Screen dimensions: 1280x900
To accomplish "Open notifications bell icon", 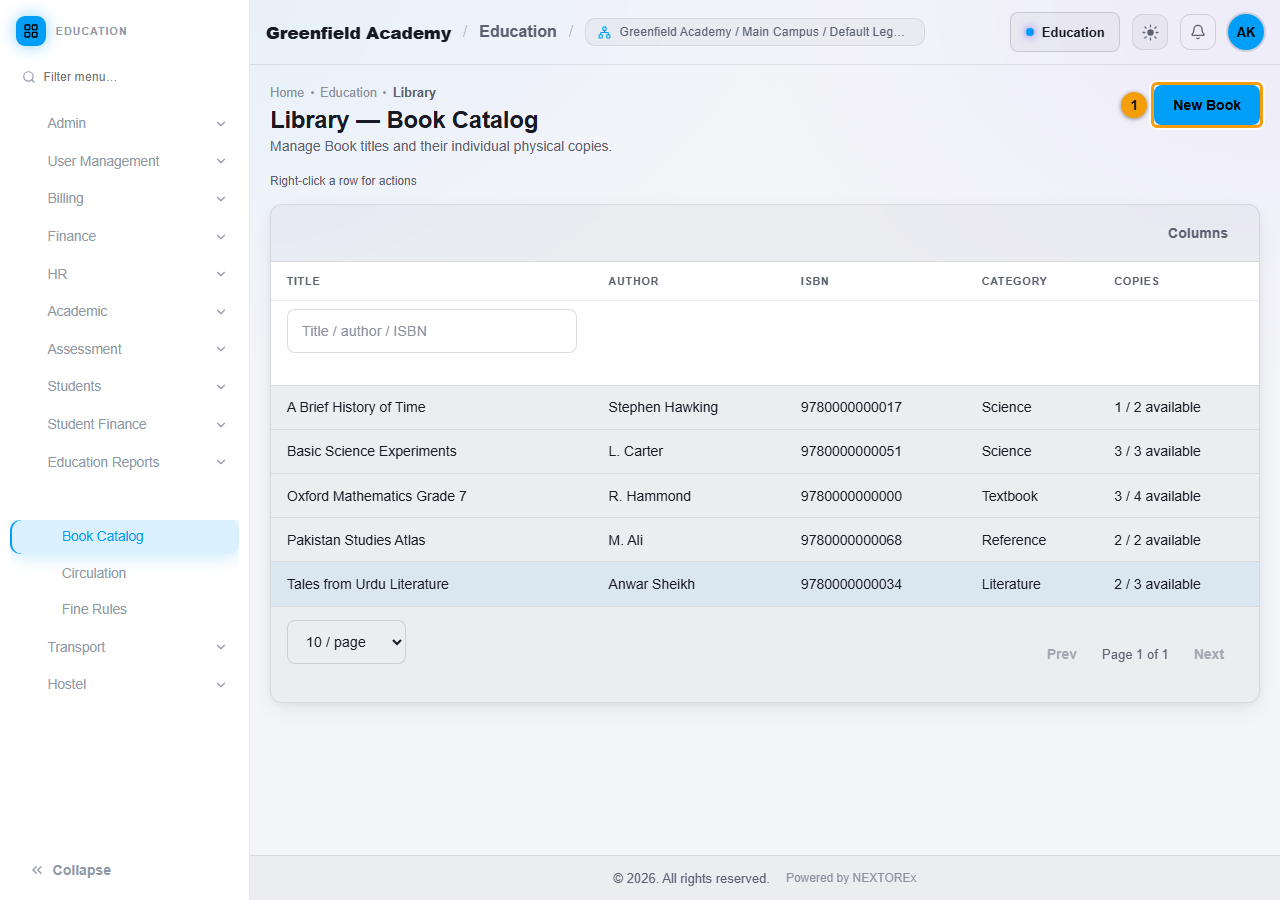I will pyautogui.click(x=1198, y=32).
